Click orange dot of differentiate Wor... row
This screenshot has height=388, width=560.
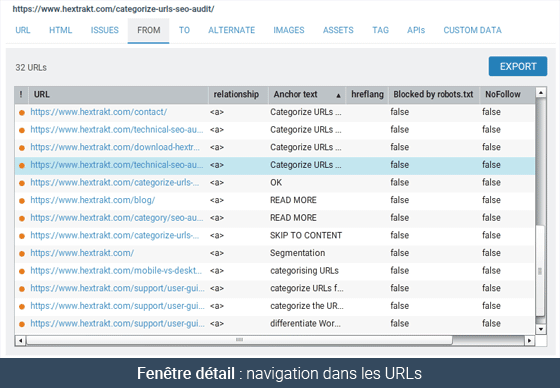coord(22,324)
